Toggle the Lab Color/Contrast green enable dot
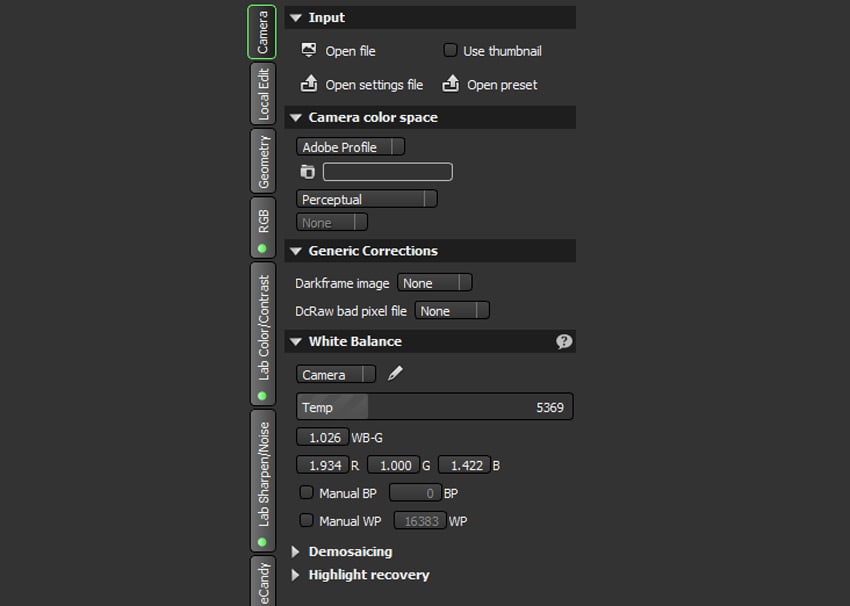This screenshot has width=850, height=606. (x=263, y=396)
